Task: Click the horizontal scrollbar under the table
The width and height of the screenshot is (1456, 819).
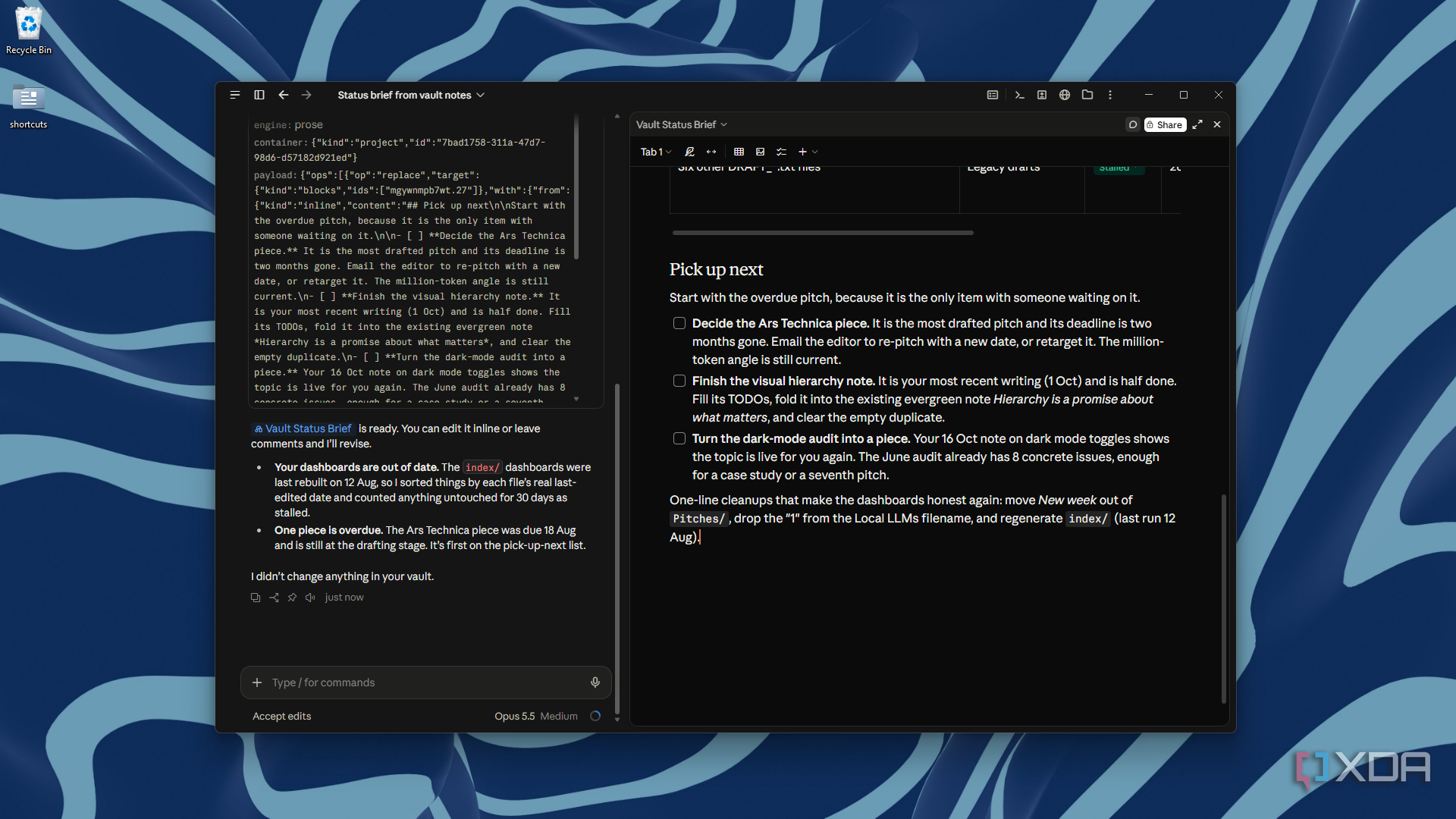Action: (x=823, y=233)
